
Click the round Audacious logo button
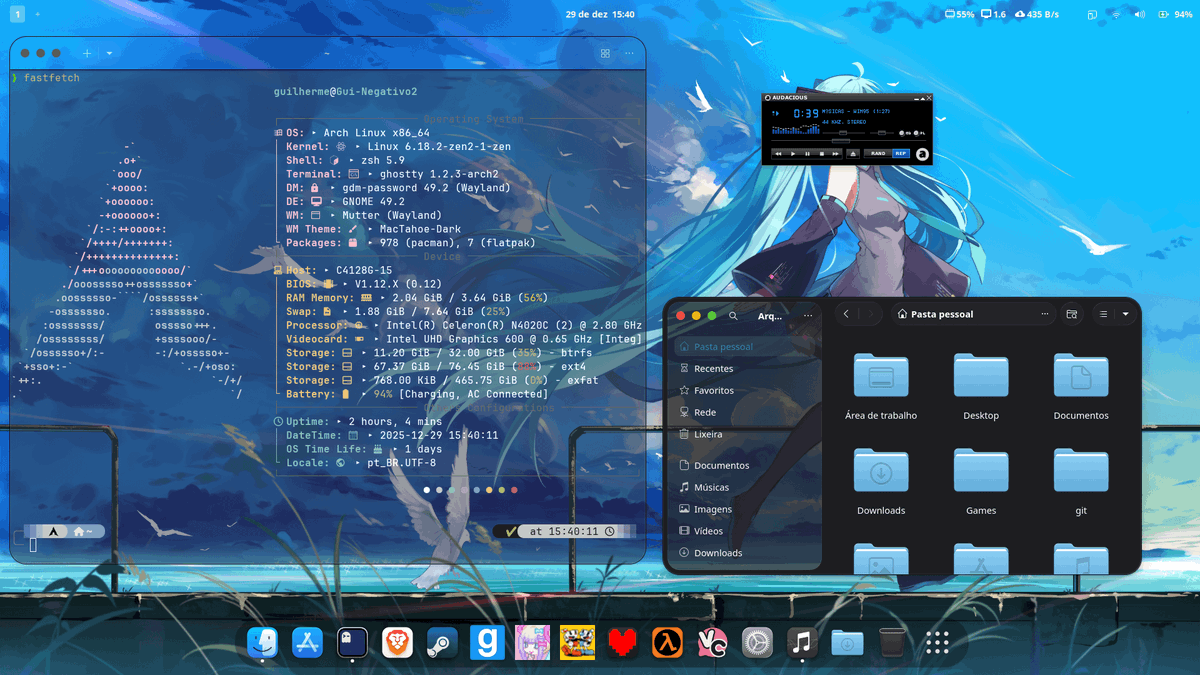922,154
